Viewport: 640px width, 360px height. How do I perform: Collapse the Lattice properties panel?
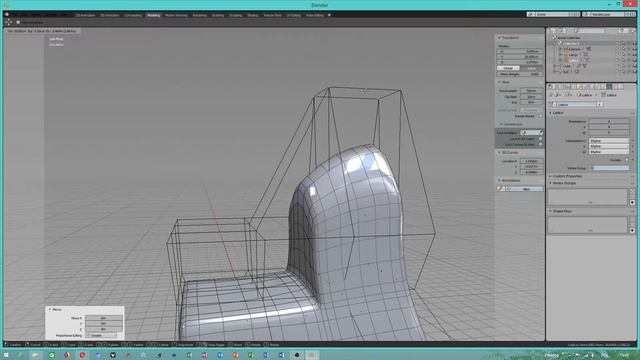[550, 113]
